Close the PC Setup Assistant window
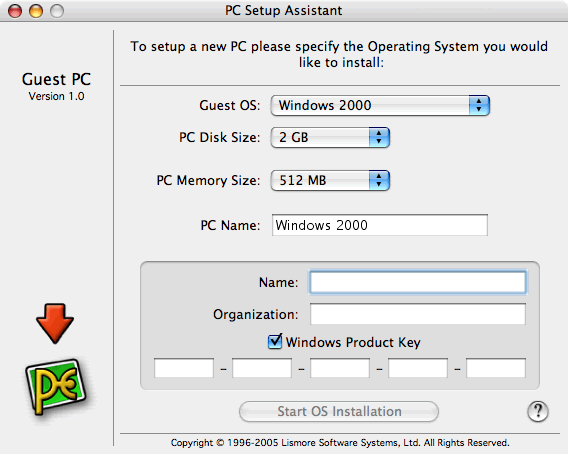568x454 pixels. point(15,11)
